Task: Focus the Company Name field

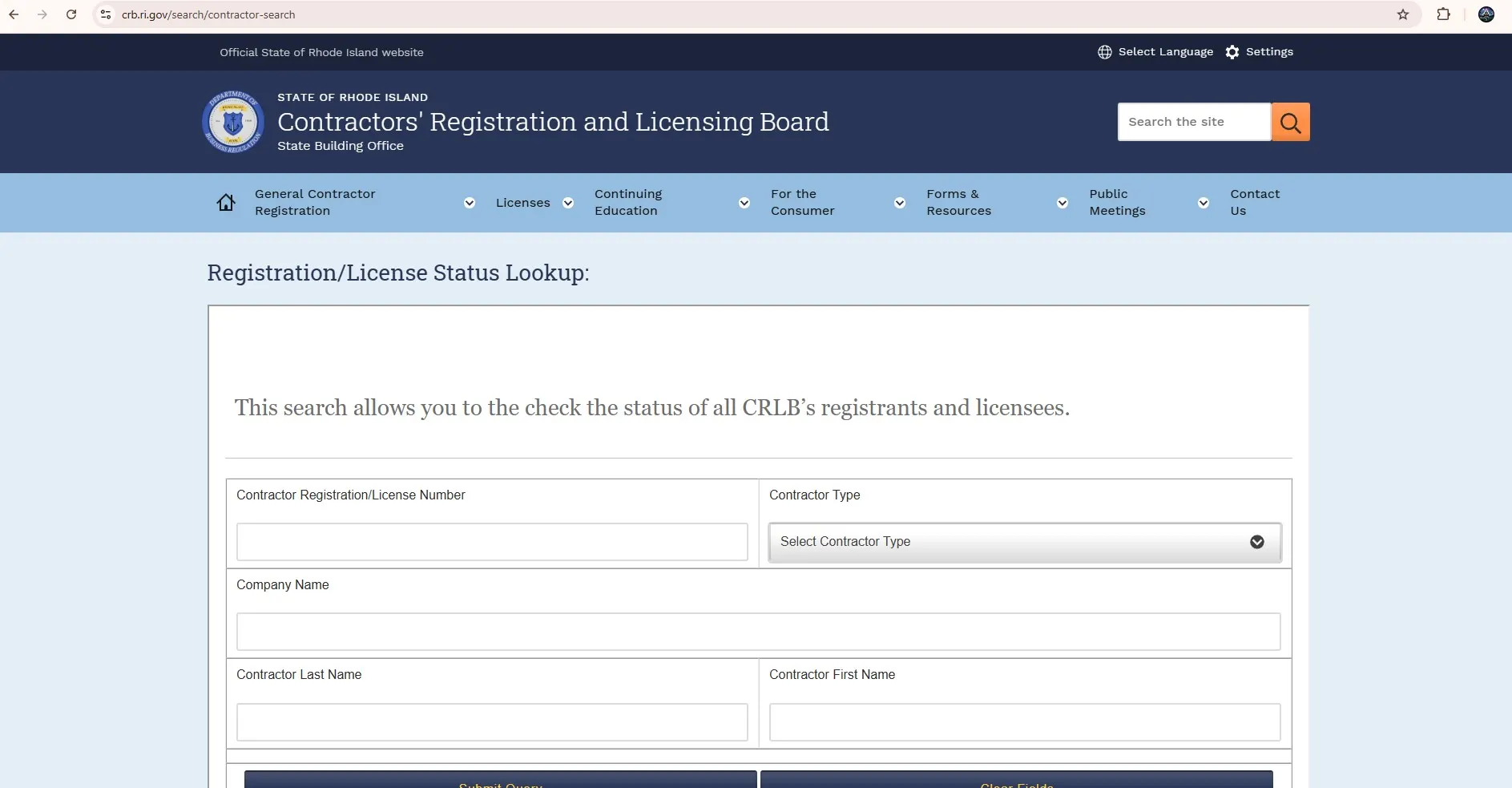Action: (758, 632)
